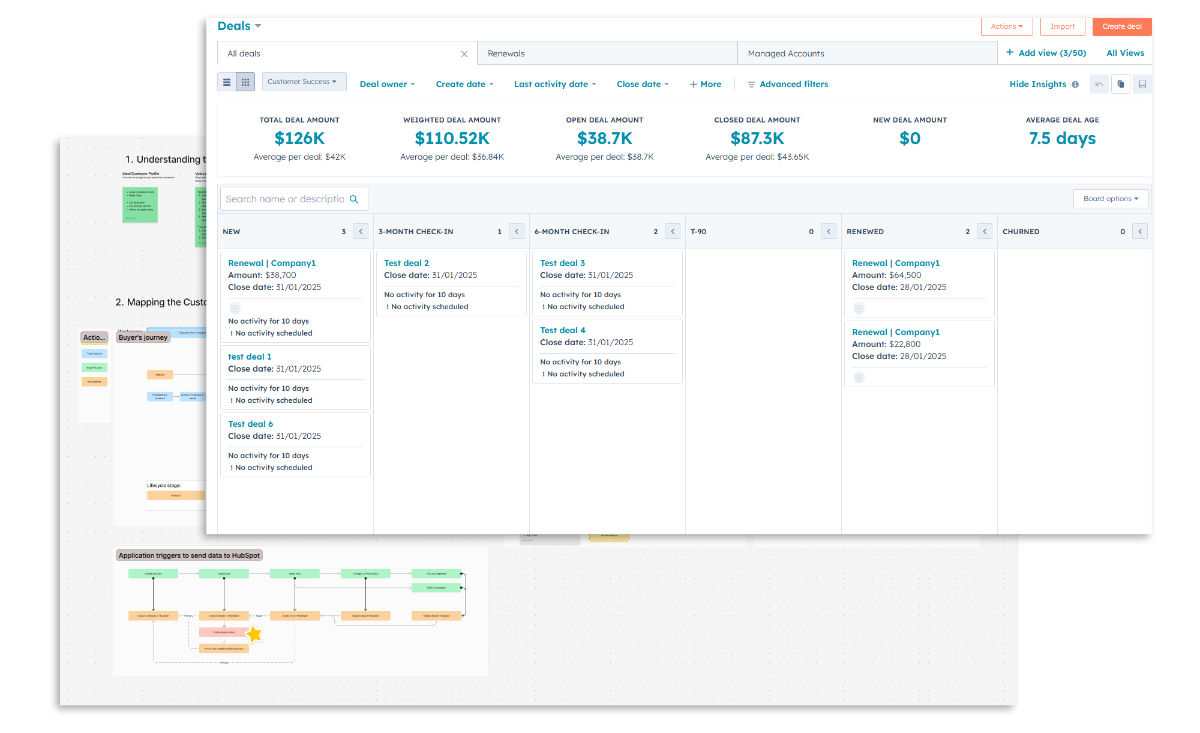Open the Test deal 4 card
The width and height of the screenshot is (1200, 733).
click(562, 330)
